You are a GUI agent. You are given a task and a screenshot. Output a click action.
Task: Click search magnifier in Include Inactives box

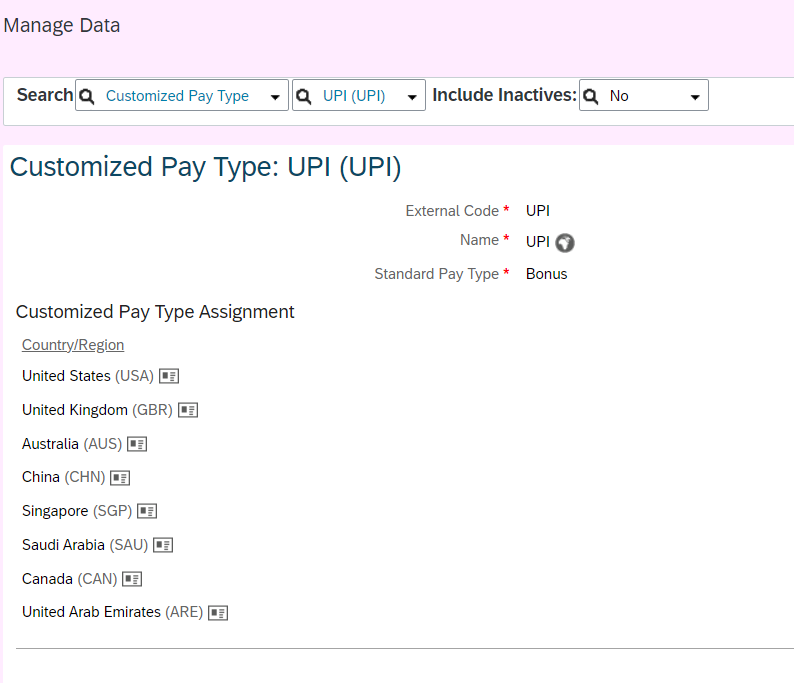click(590, 96)
